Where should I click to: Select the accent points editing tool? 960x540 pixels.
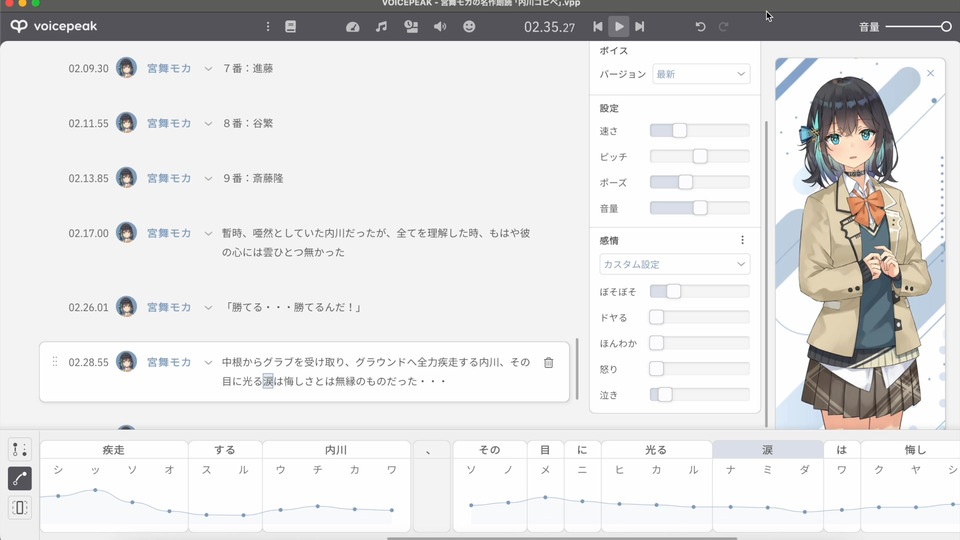20,449
